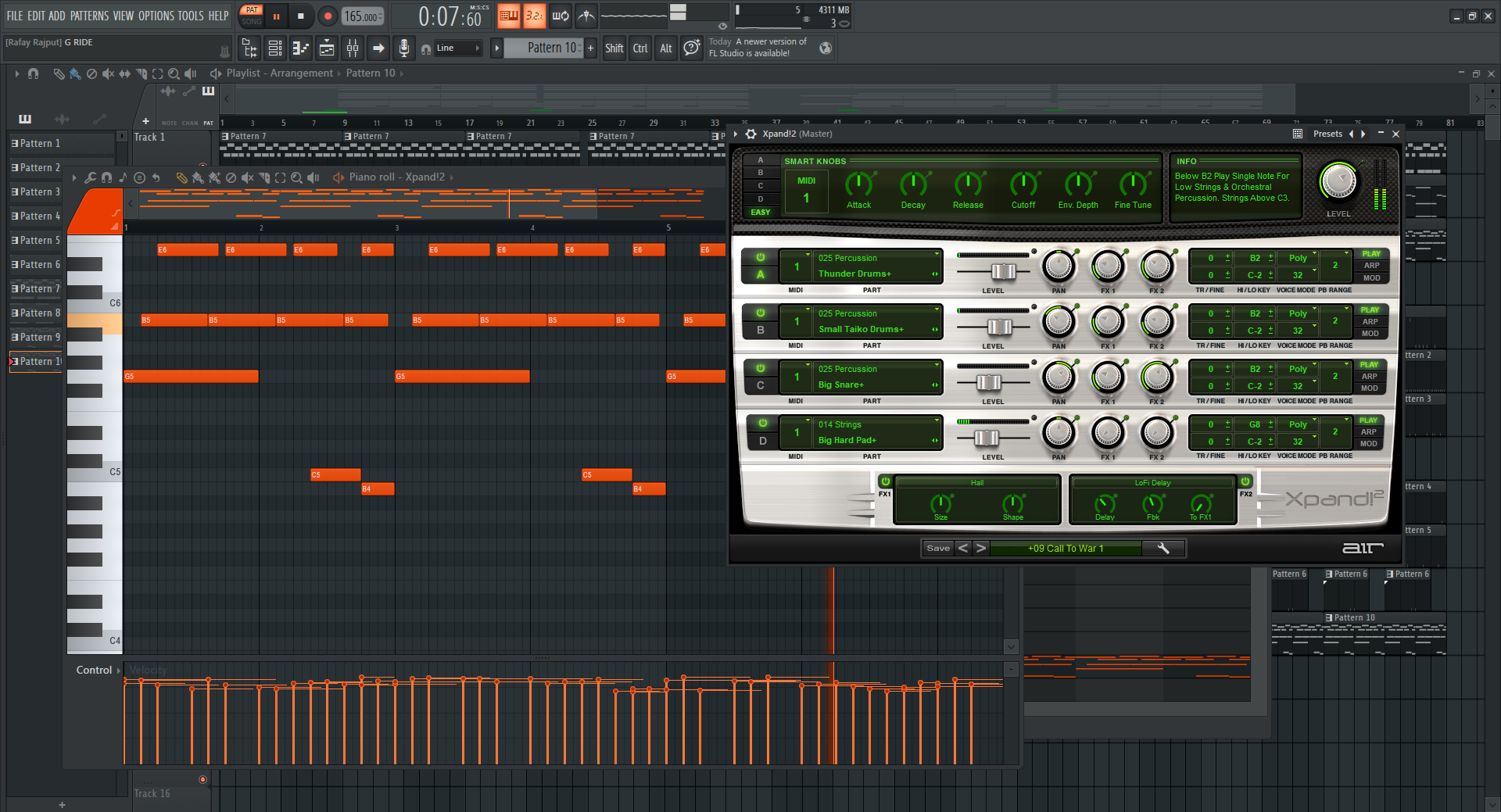Image resolution: width=1501 pixels, height=812 pixels.
Task: Select the Zoom tool in Piano roll toolbar
Action: pyautogui.click(x=296, y=178)
